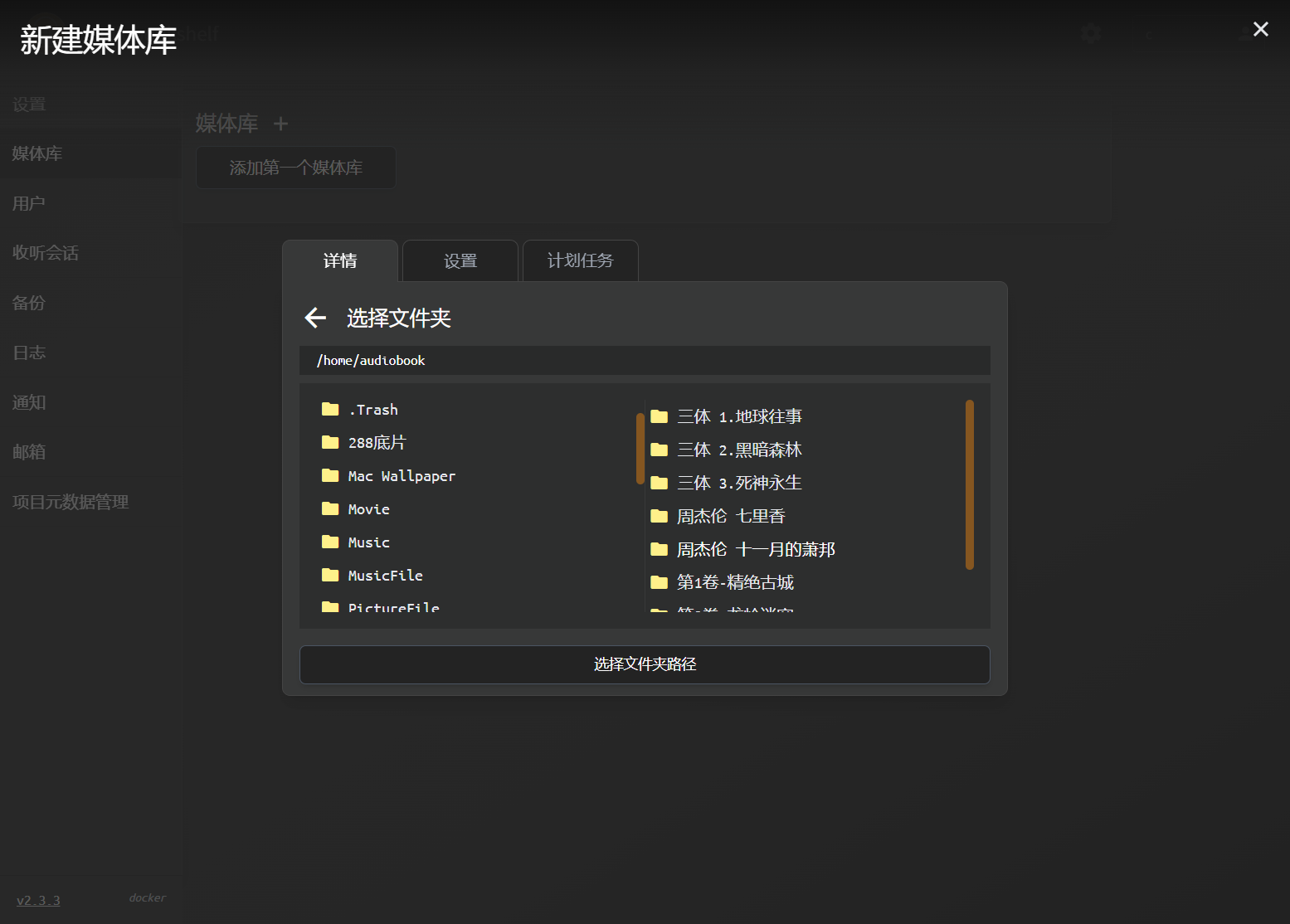Image resolution: width=1290 pixels, height=924 pixels.
Task: Click the folder icon beside Music
Action: [330, 542]
